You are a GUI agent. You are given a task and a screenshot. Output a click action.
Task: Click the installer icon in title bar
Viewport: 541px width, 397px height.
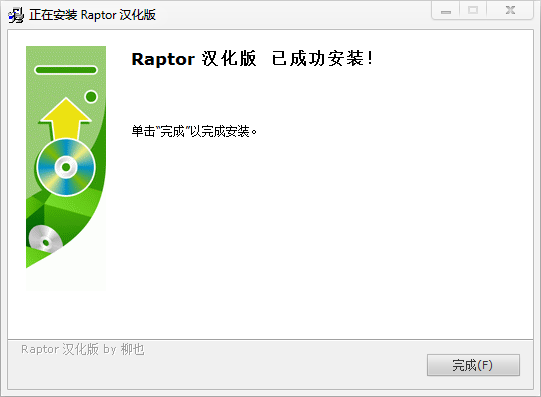pos(16,15)
